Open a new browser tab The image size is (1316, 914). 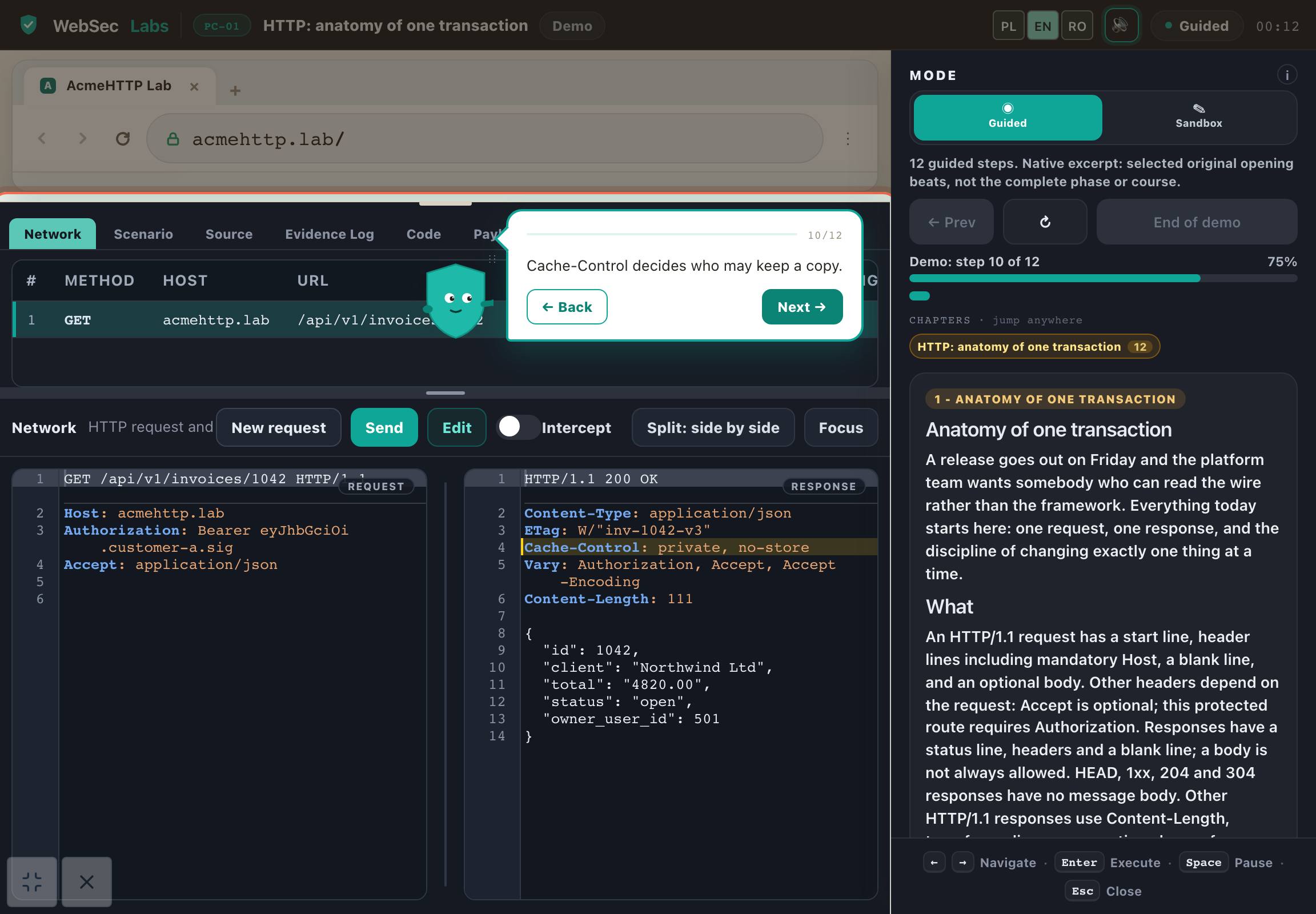point(235,90)
